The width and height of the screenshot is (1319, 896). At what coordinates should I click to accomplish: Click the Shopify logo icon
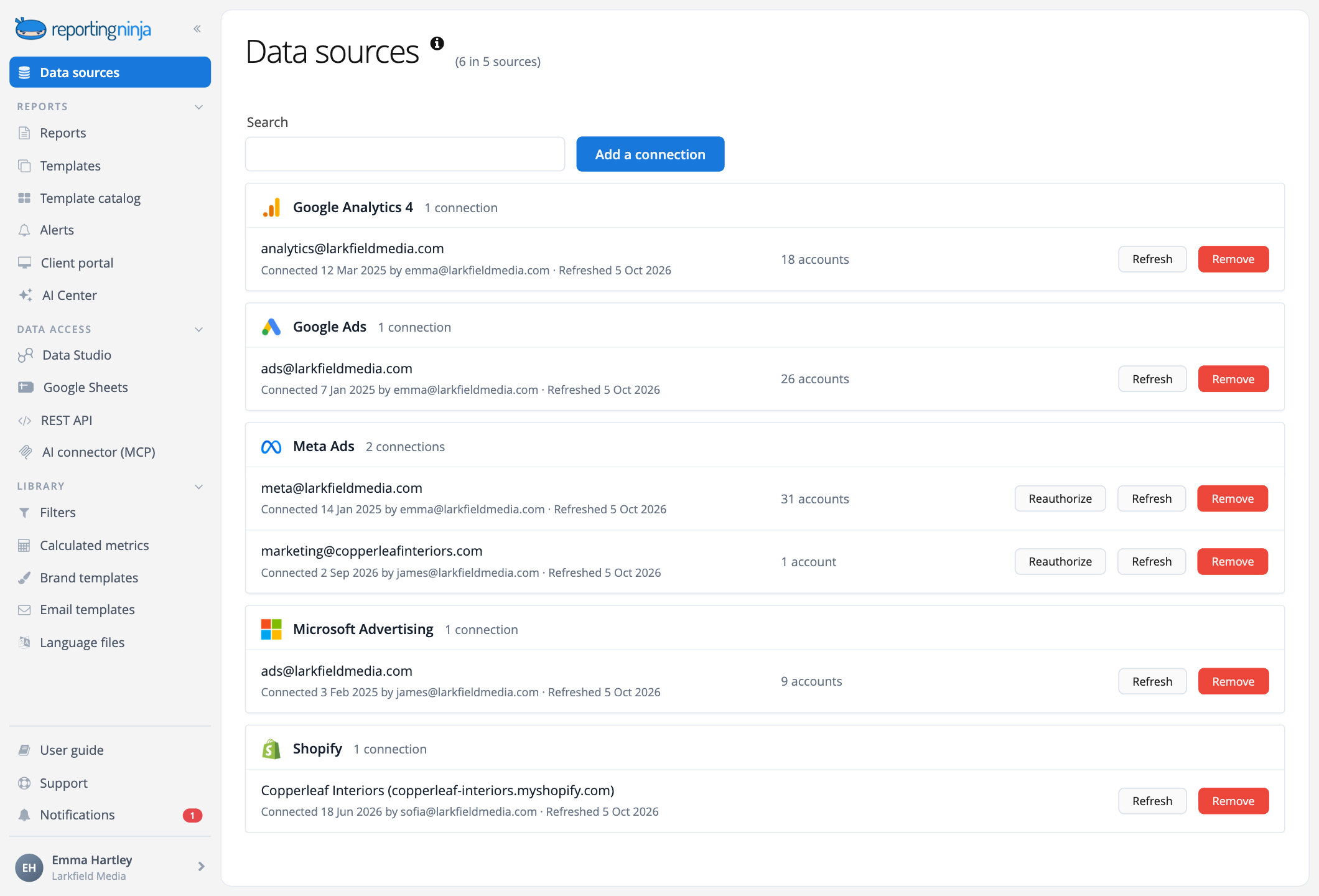[x=271, y=749]
